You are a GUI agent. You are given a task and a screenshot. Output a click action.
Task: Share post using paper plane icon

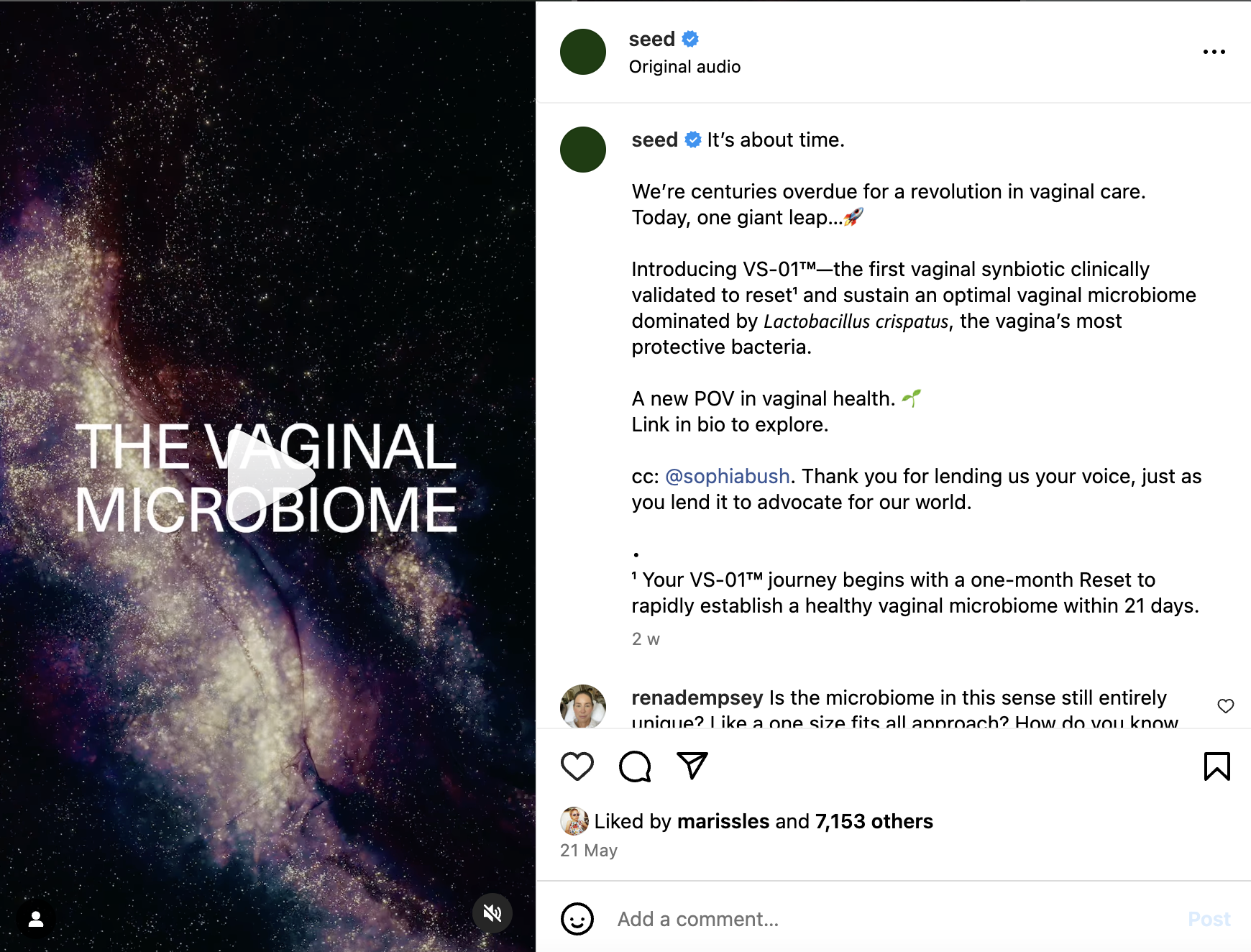[x=692, y=766]
